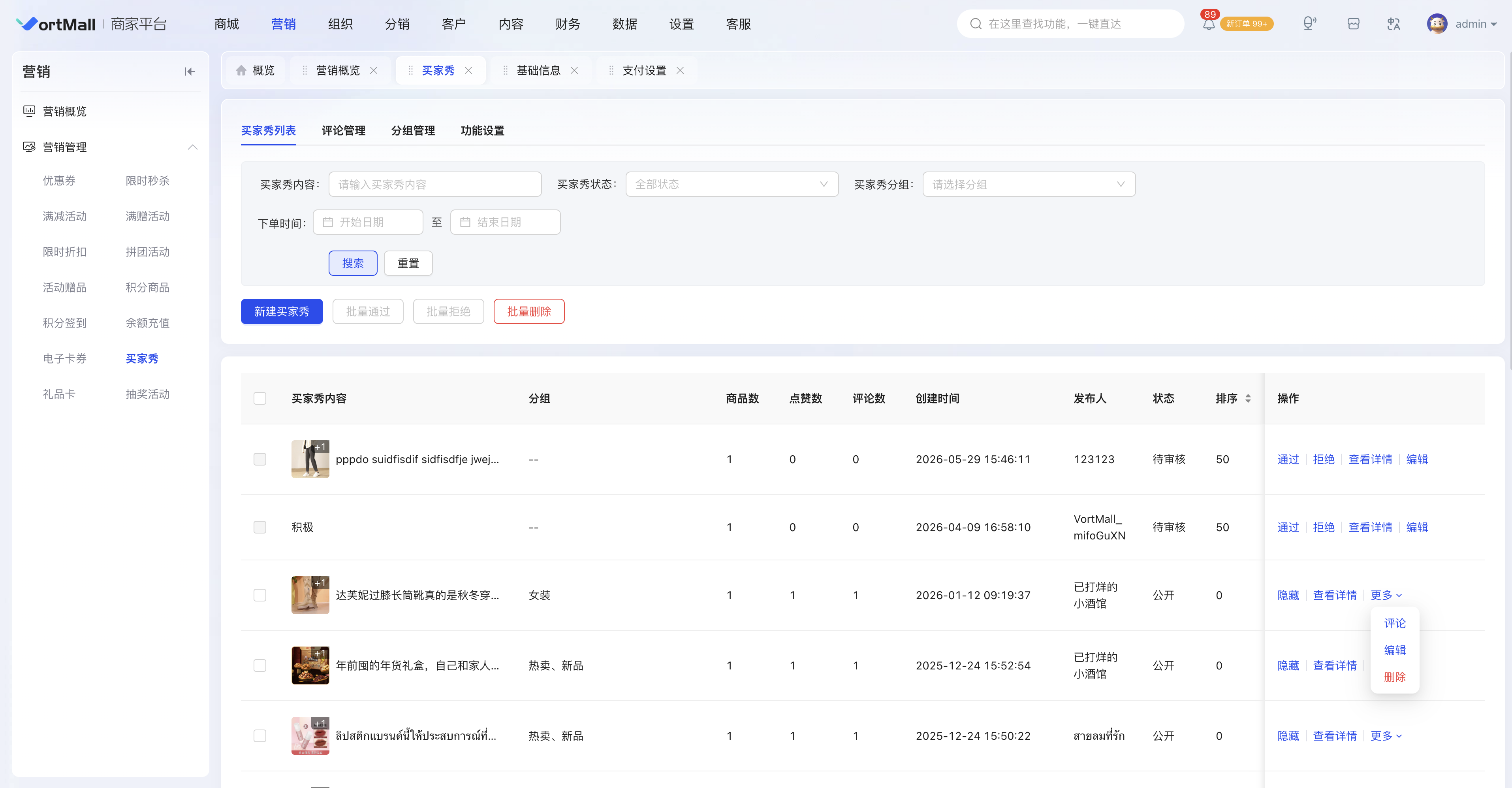The height and width of the screenshot is (788, 1512).
Task: Select the checkbox for the 积极 row
Action: click(x=260, y=527)
